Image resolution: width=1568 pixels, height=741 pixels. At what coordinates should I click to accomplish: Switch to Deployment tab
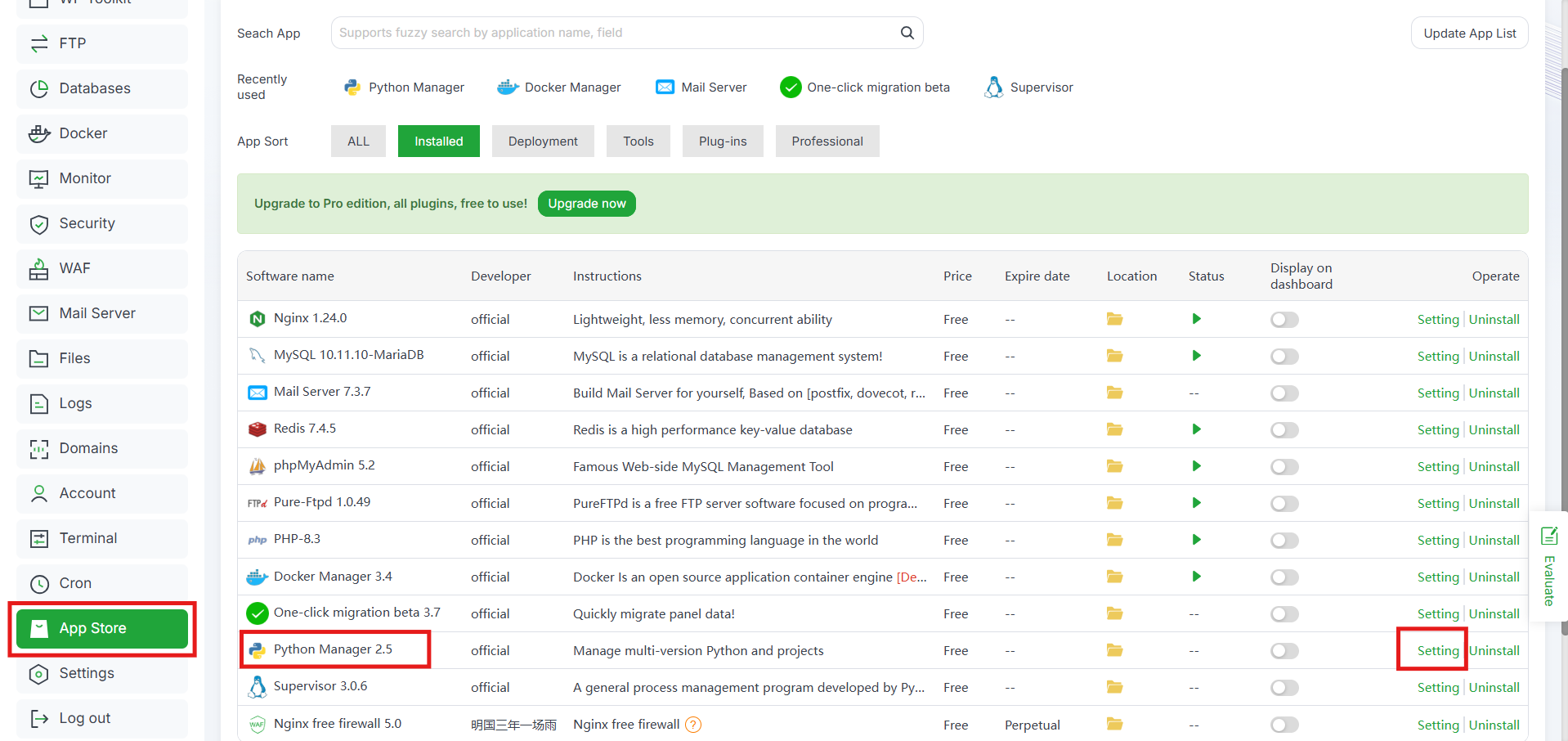tap(543, 141)
